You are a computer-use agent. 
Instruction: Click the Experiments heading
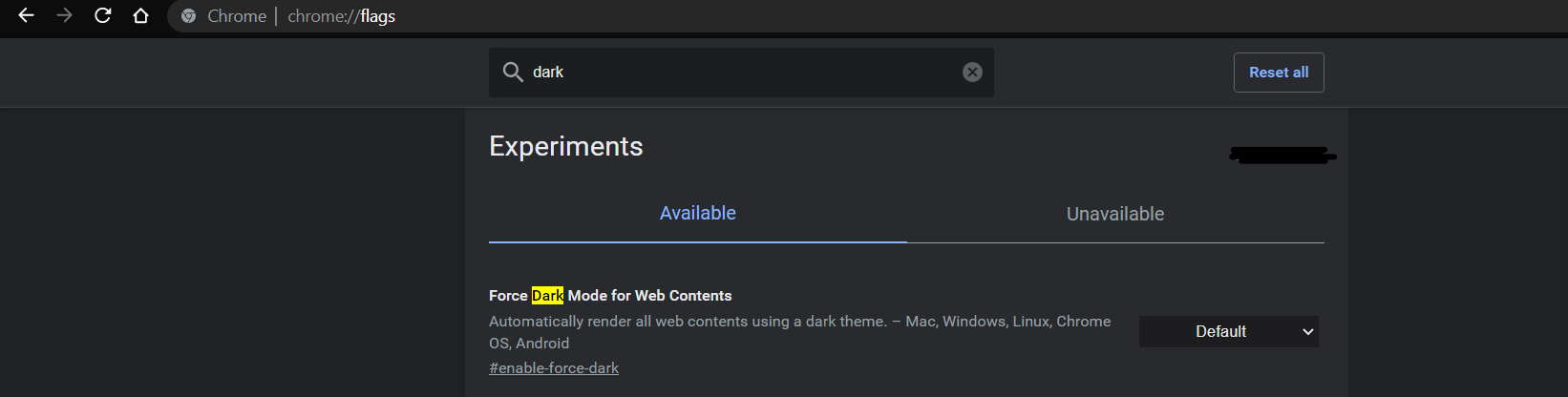[x=566, y=146]
